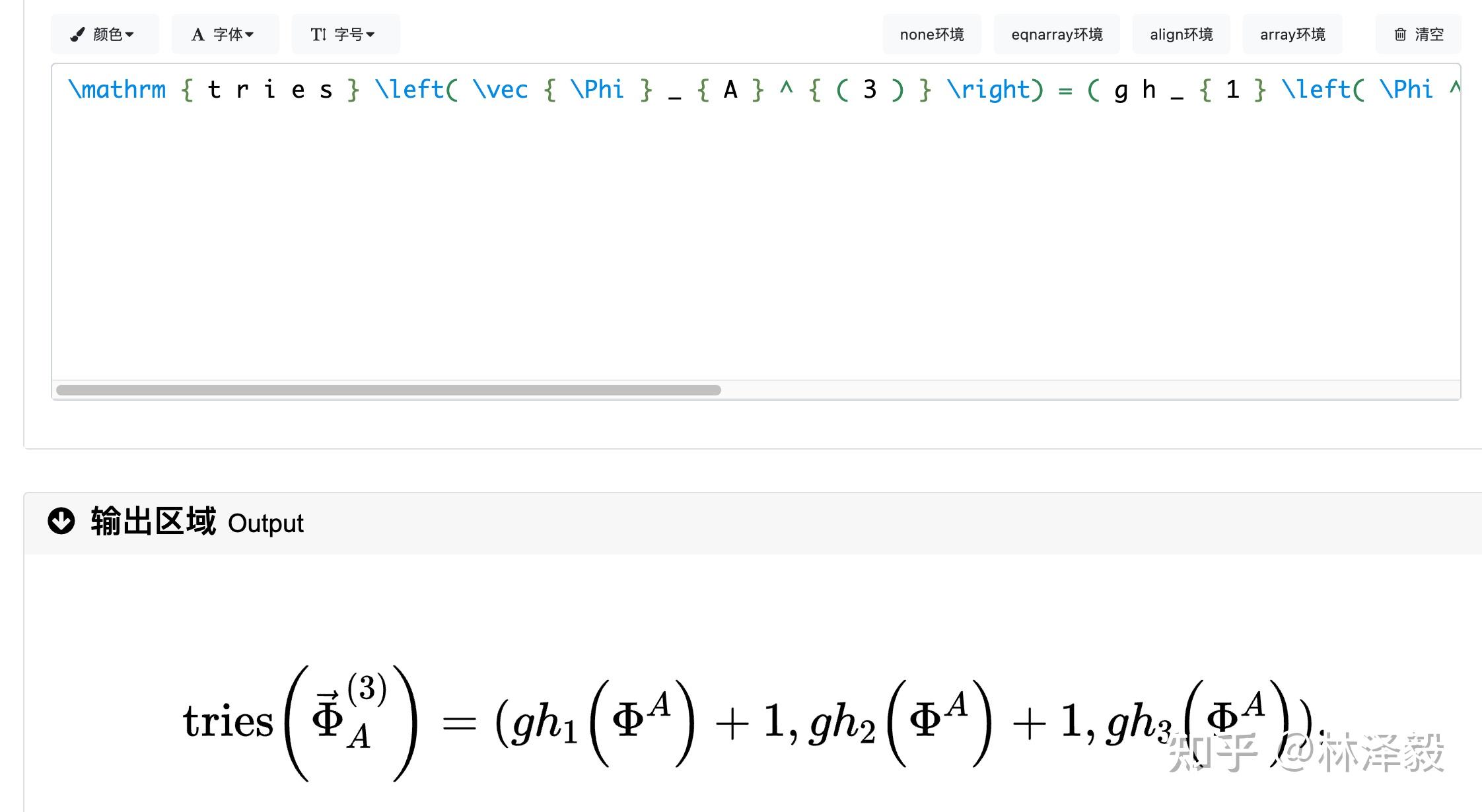Click the 输出区域 Output panel heading
Screen dimensions: 1482x812
coord(197,522)
